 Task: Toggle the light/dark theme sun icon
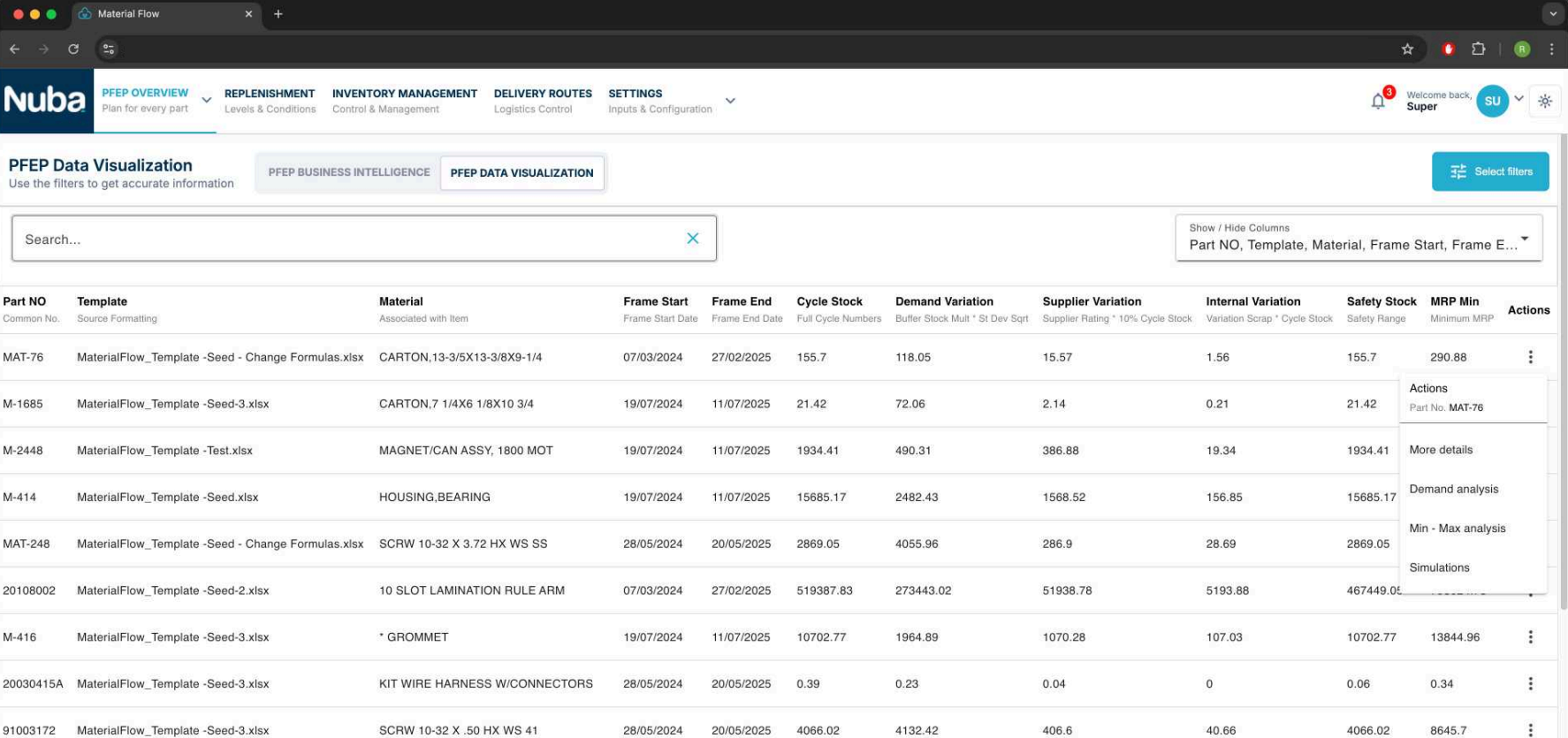(1545, 101)
